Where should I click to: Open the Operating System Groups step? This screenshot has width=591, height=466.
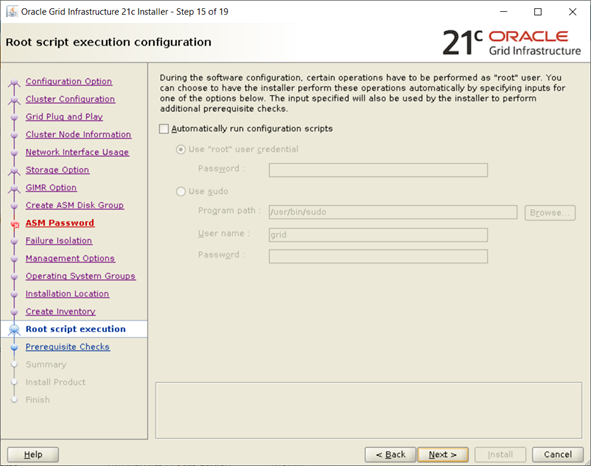point(81,276)
